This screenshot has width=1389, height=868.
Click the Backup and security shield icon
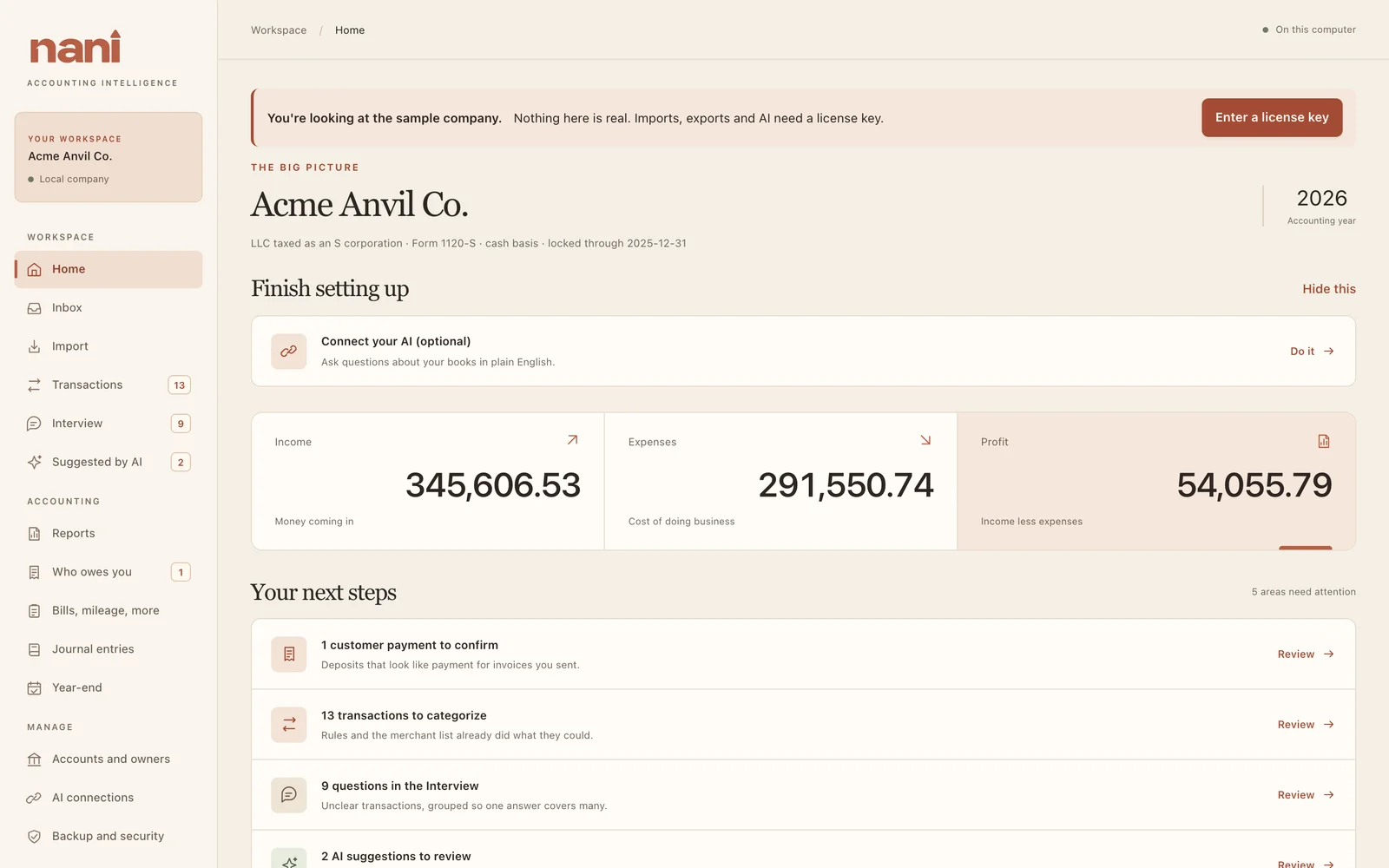[35, 837]
